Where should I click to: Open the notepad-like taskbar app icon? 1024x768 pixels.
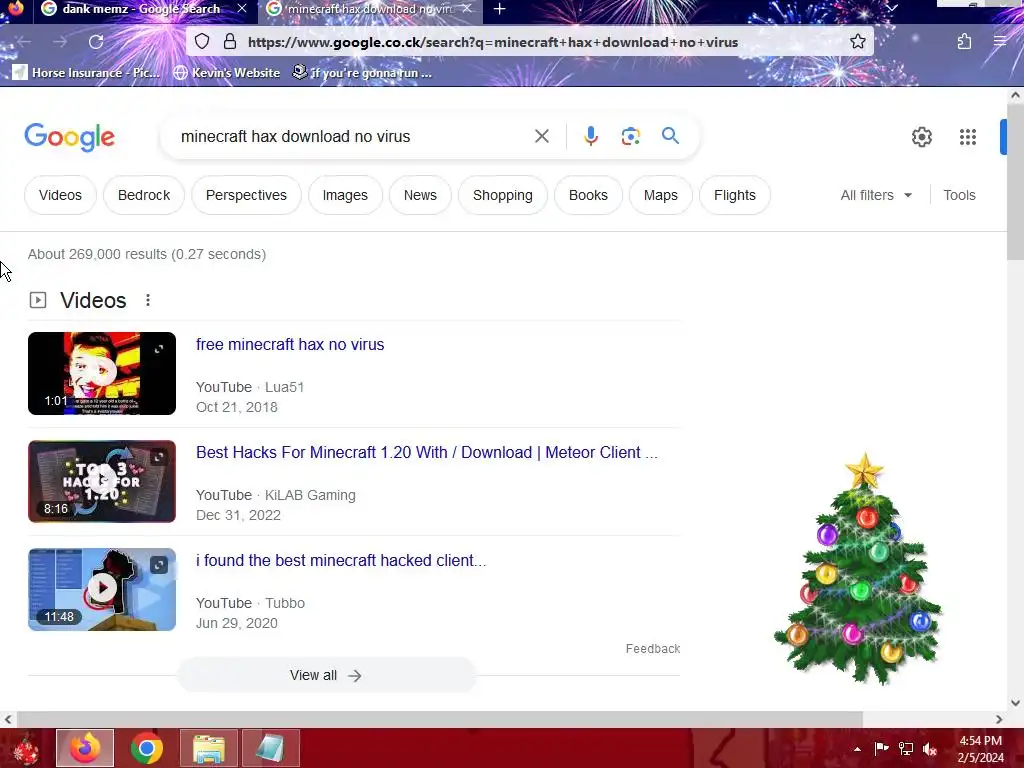271,748
